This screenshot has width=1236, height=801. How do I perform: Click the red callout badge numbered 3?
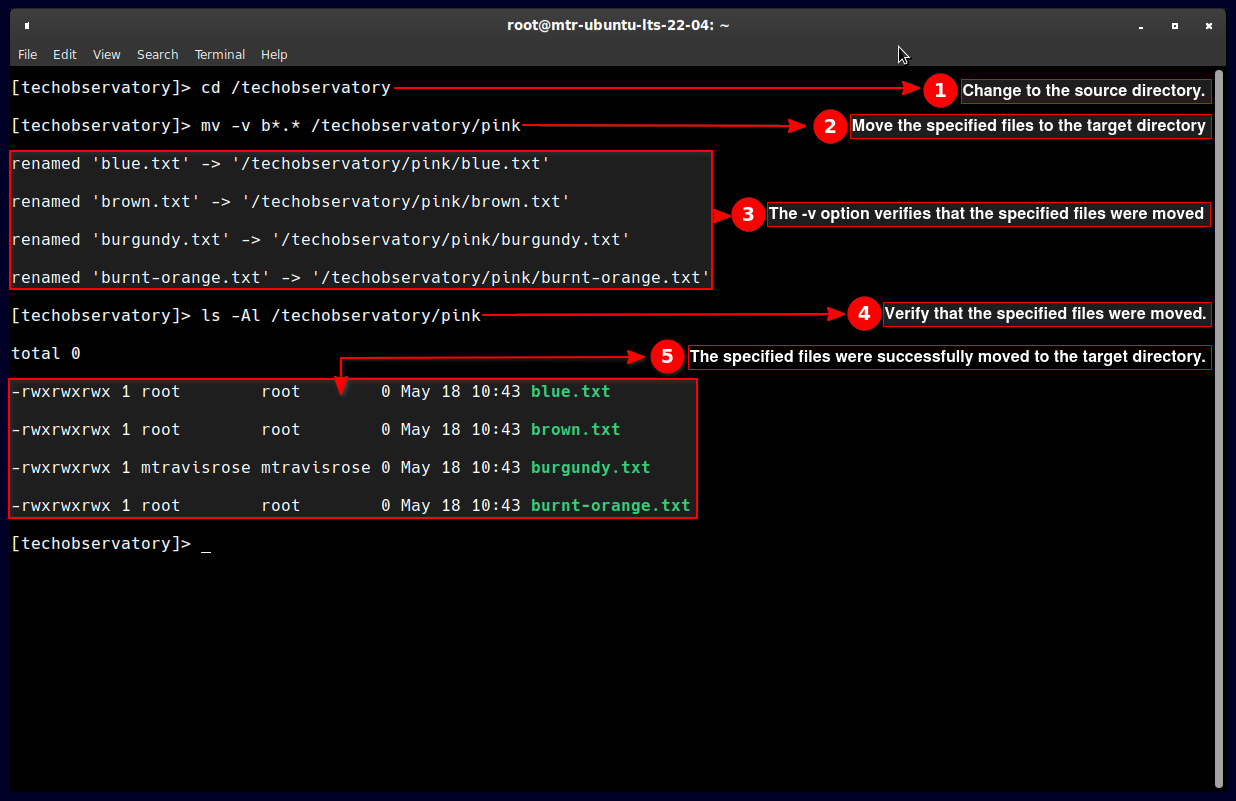click(x=748, y=214)
